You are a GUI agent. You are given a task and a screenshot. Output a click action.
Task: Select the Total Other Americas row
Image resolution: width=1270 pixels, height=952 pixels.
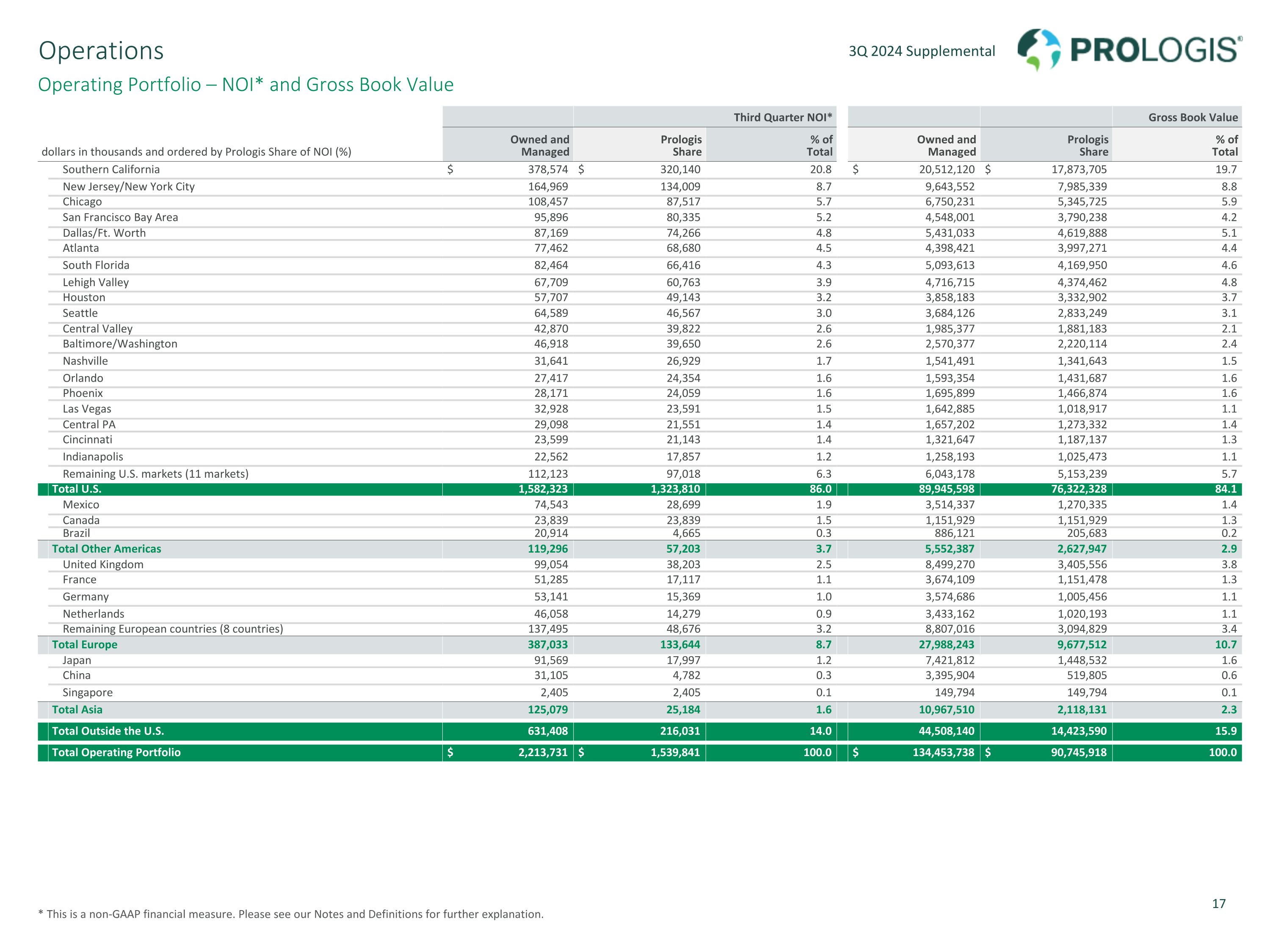pos(106,549)
